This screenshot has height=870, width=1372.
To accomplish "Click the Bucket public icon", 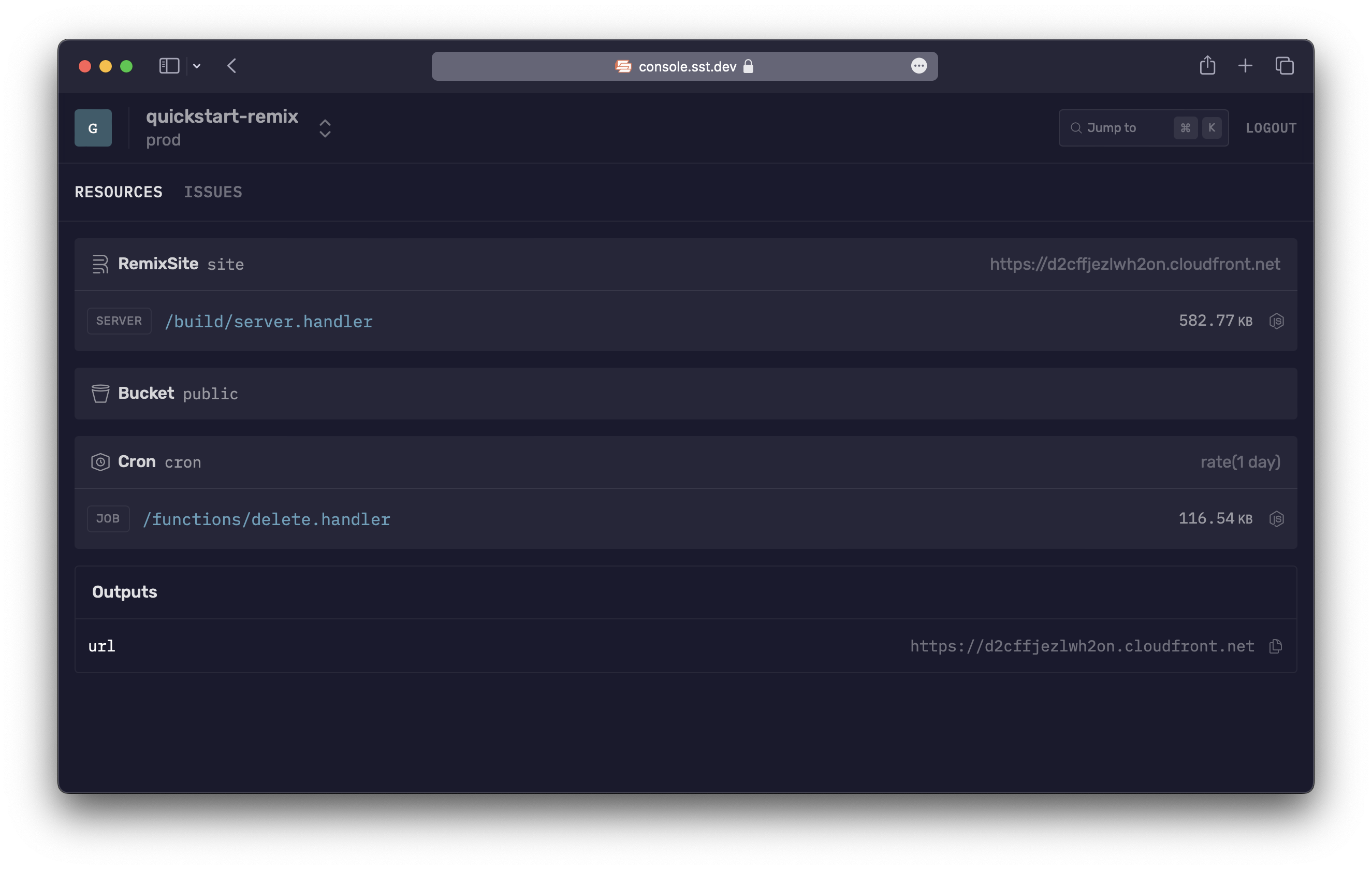I will click(x=100, y=393).
